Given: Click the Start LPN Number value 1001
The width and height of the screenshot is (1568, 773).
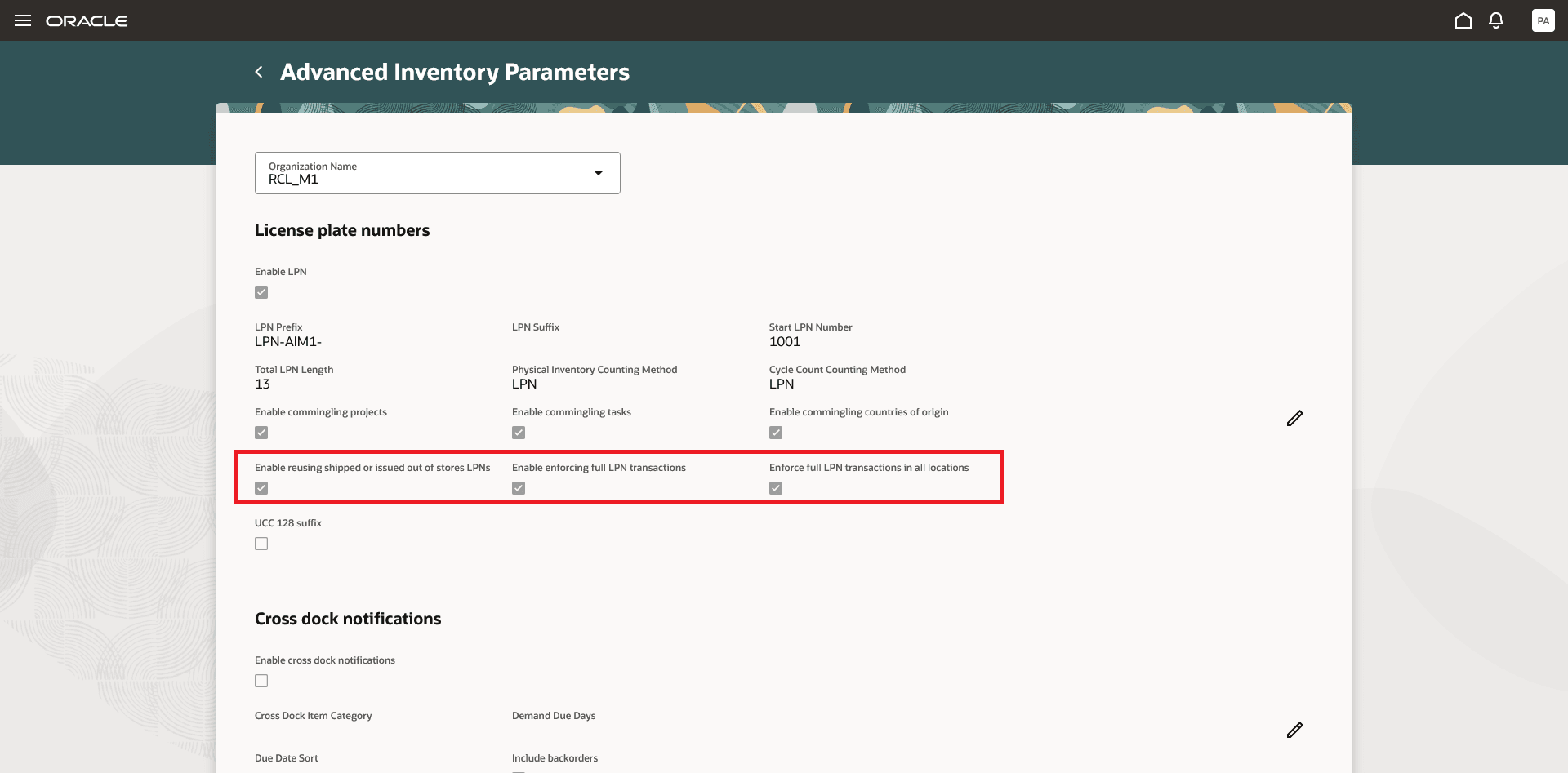Looking at the screenshot, I should [x=785, y=342].
